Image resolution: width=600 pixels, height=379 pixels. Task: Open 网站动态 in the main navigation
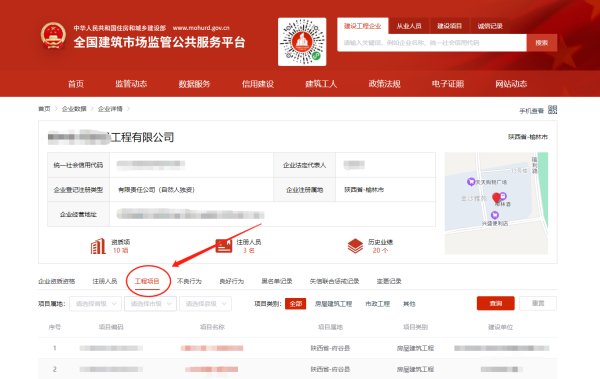tap(511, 84)
